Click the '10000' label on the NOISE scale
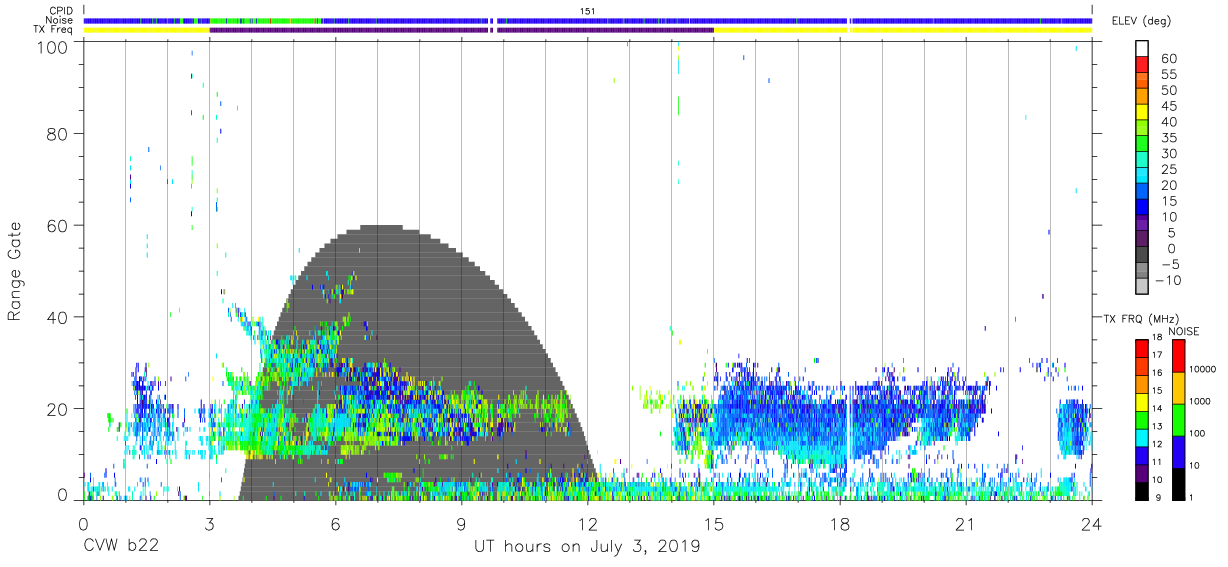1228x567 pixels. point(1203,370)
